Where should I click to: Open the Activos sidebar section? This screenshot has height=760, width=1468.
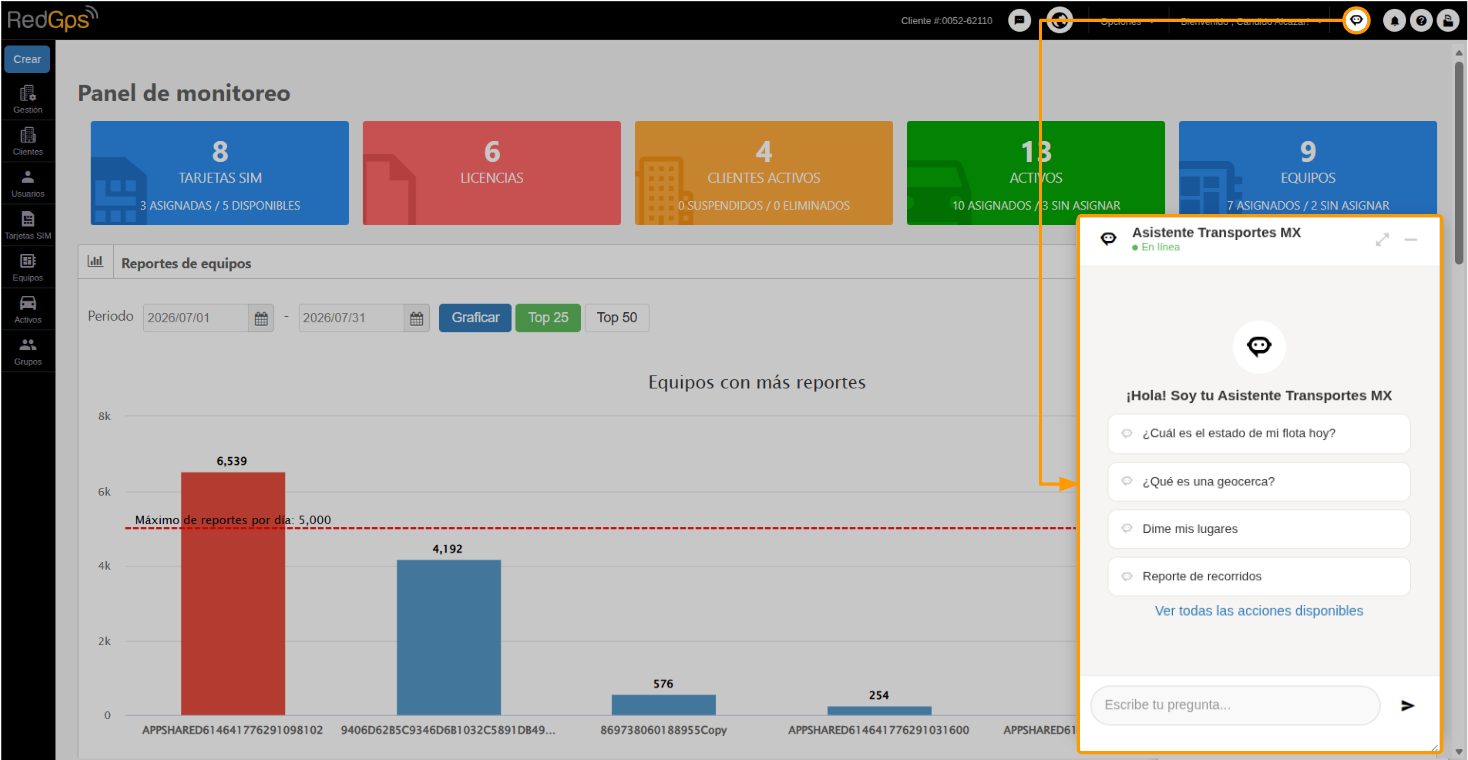click(28, 309)
